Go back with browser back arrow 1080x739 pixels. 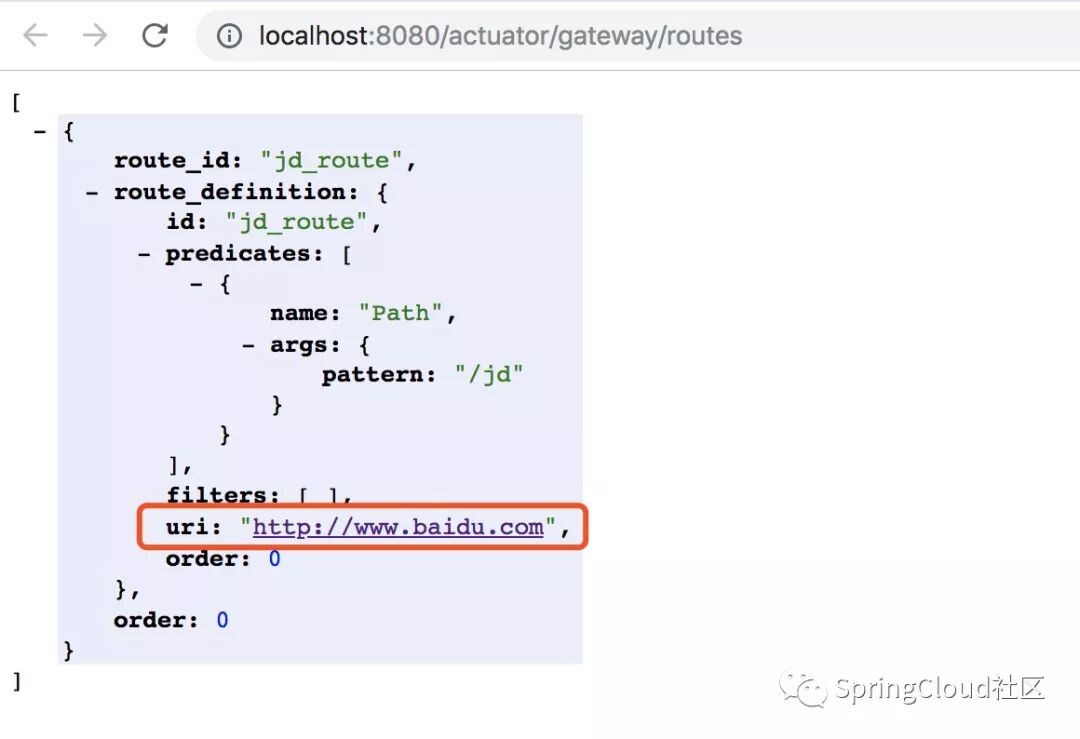pyautogui.click(x=35, y=35)
